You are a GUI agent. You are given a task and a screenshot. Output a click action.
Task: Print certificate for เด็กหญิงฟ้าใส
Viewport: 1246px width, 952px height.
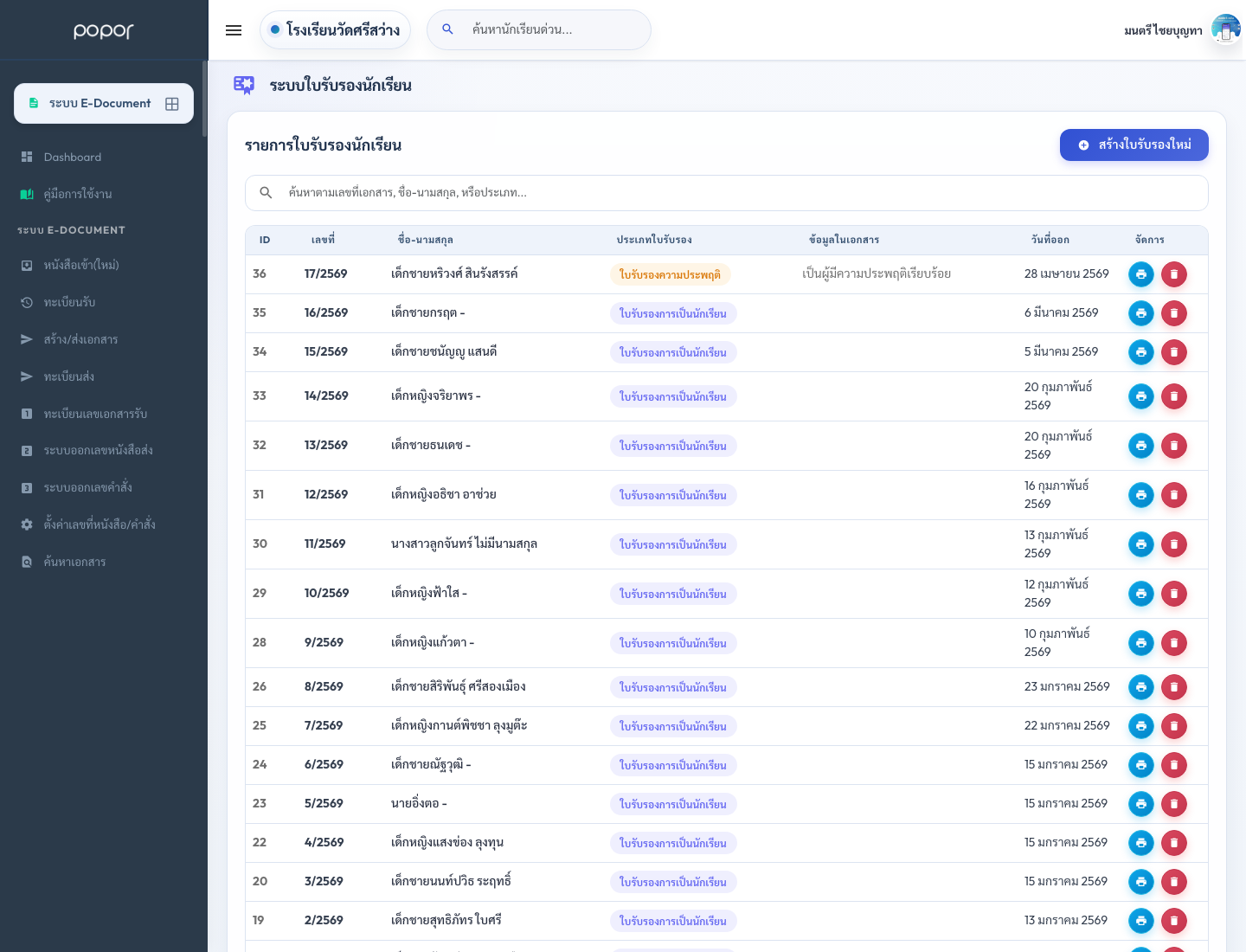tap(1141, 594)
